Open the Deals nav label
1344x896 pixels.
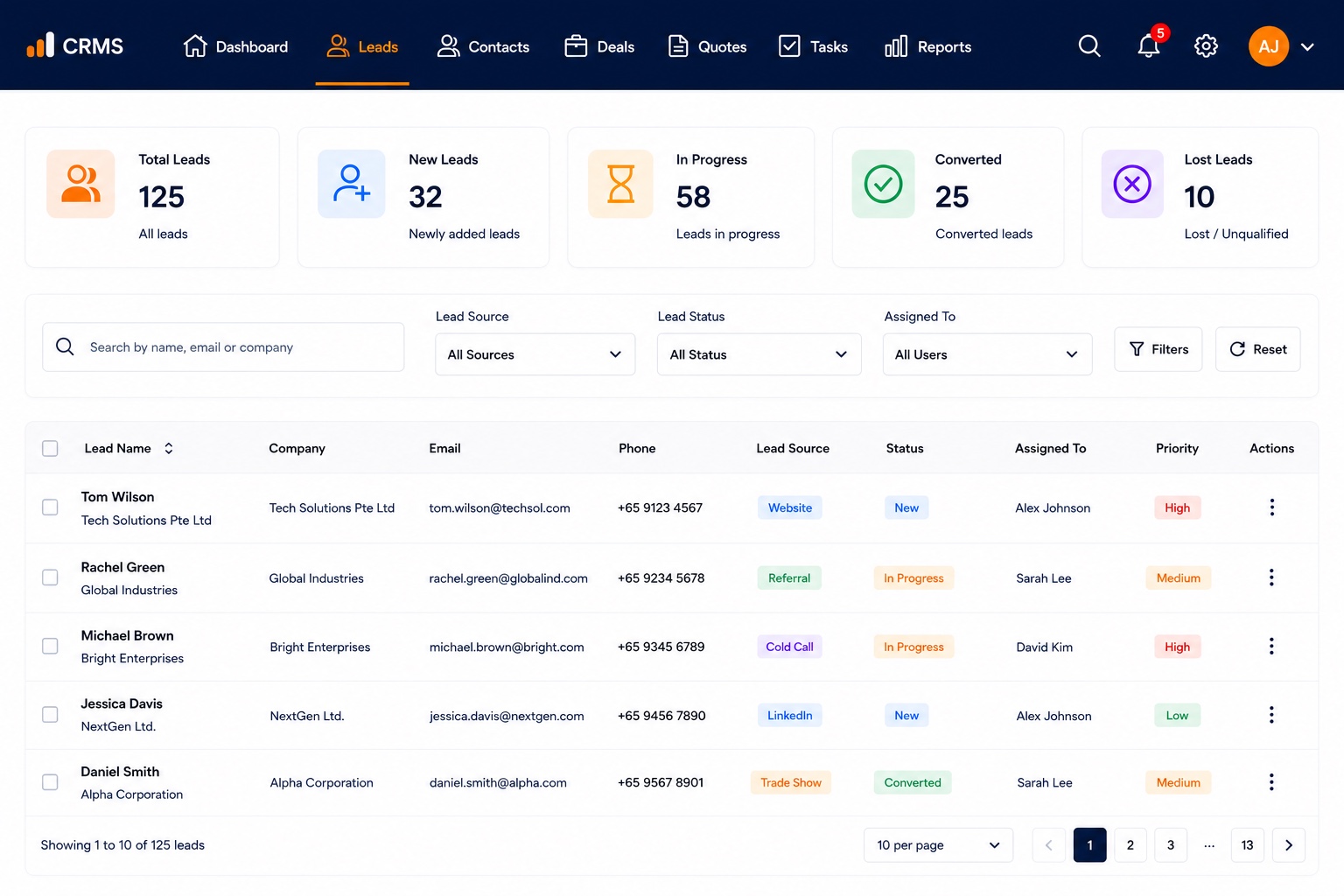(x=616, y=47)
